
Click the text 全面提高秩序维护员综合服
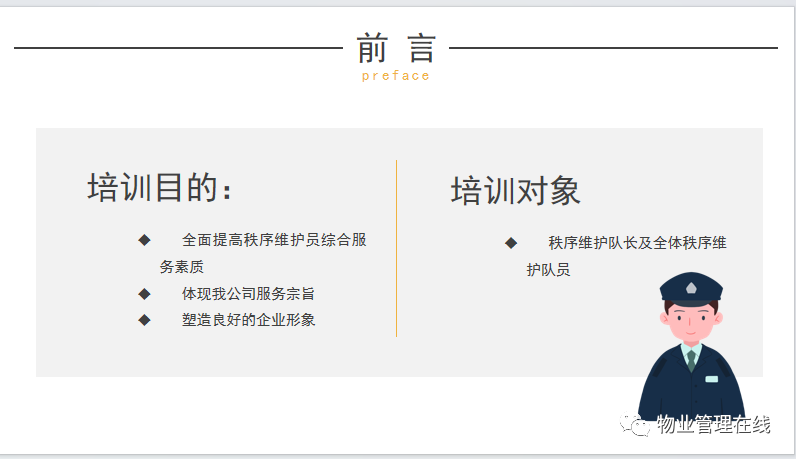(274, 240)
